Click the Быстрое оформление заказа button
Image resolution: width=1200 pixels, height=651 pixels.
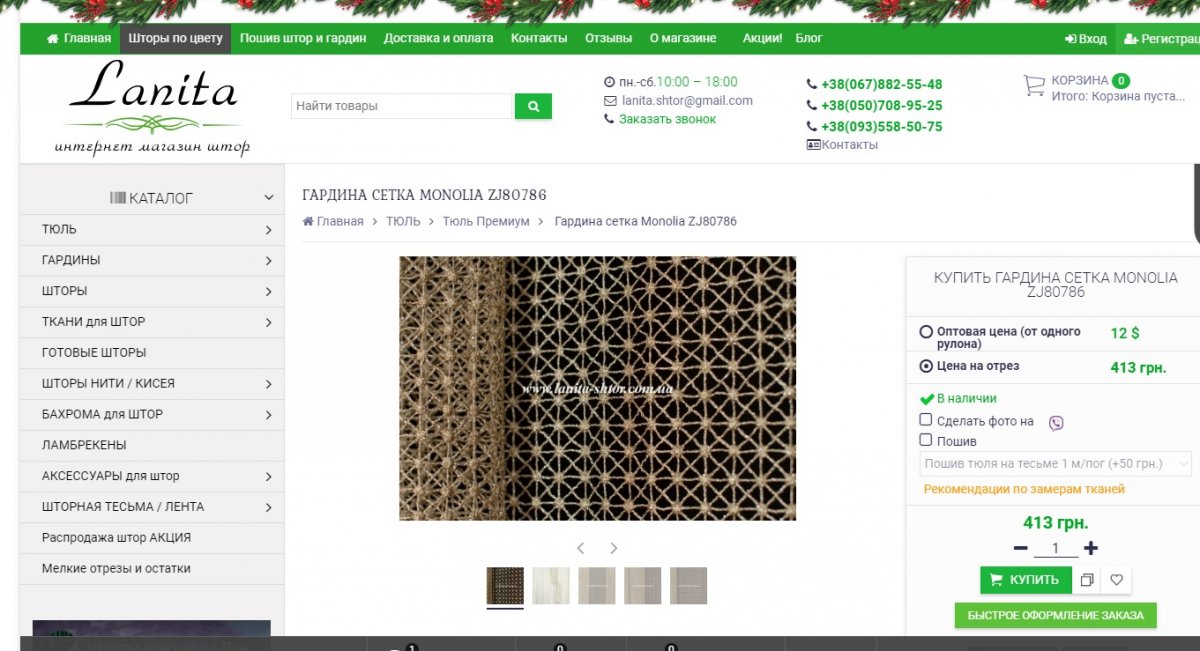1055,615
